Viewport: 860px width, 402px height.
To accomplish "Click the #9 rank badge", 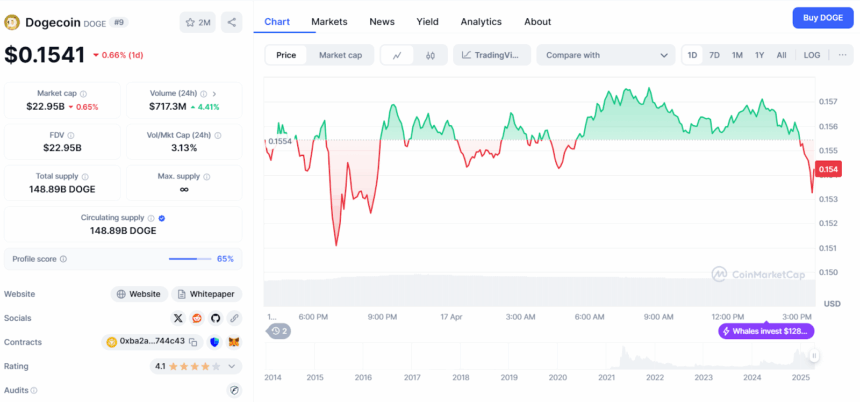I will [x=118, y=22].
